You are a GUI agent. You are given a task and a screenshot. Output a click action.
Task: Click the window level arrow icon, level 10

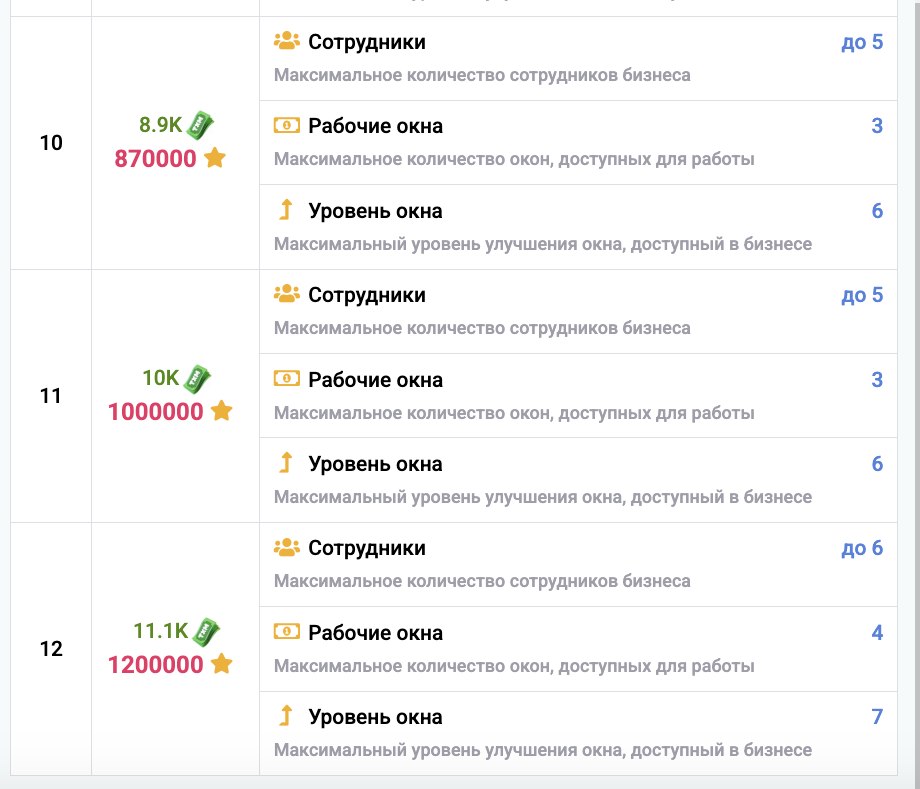(x=286, y=211)
